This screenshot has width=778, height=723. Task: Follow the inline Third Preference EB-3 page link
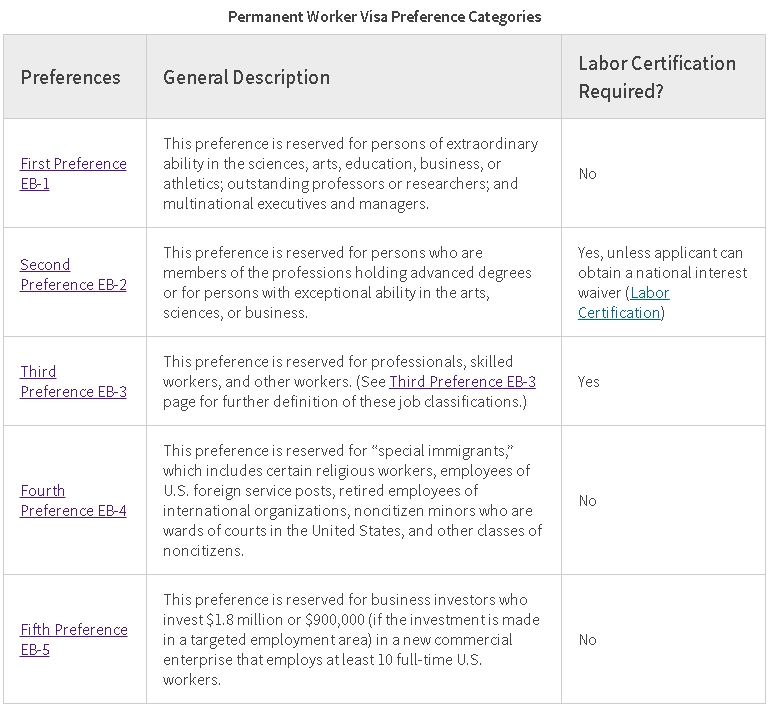pyautogui.click(x=462, y=381)
